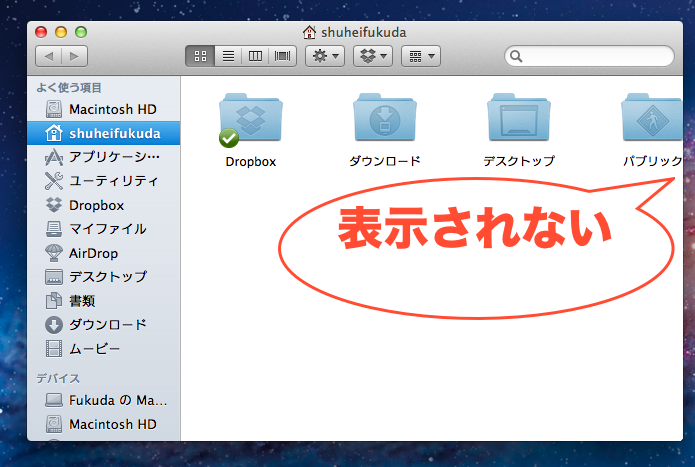Close the Finder window
The height and width of the screenshot is (467, 695).
(x=41, y=32)
